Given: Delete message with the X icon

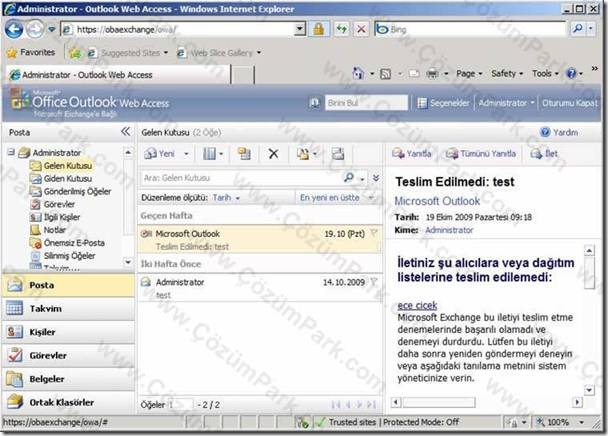Looking at the screenshot, I should [273, 154].
